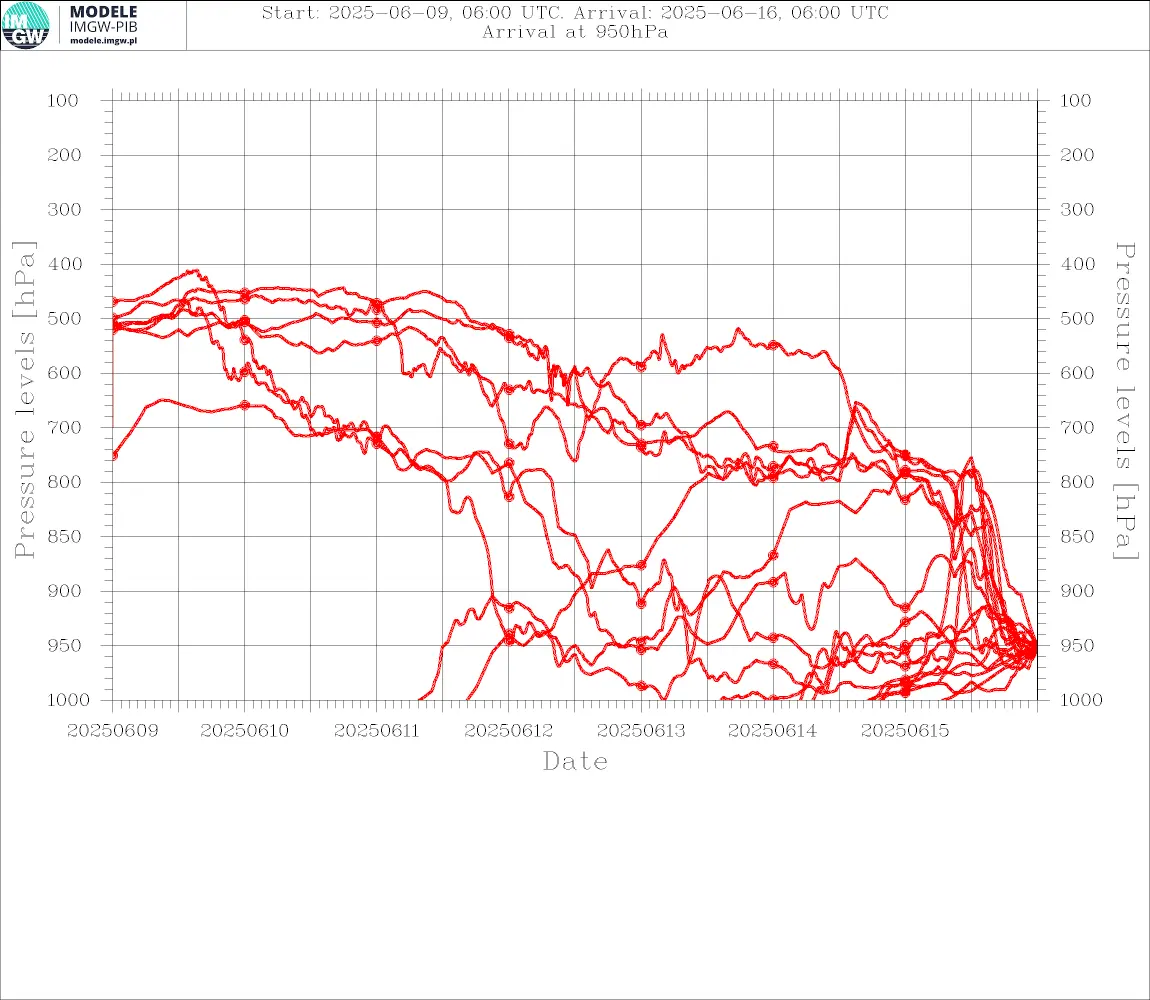Click the right axis 850 label
This screenshot has height=1000, width=1150.
point(1077,536)
